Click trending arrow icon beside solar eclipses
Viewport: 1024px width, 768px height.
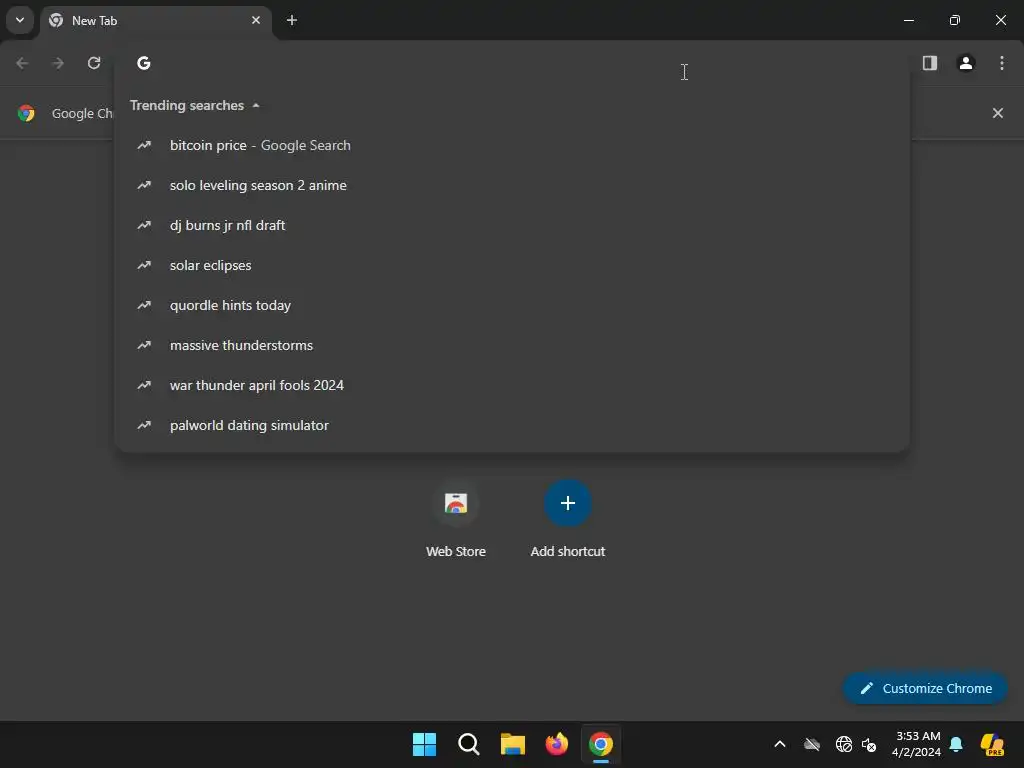click(x=144, y=265)
